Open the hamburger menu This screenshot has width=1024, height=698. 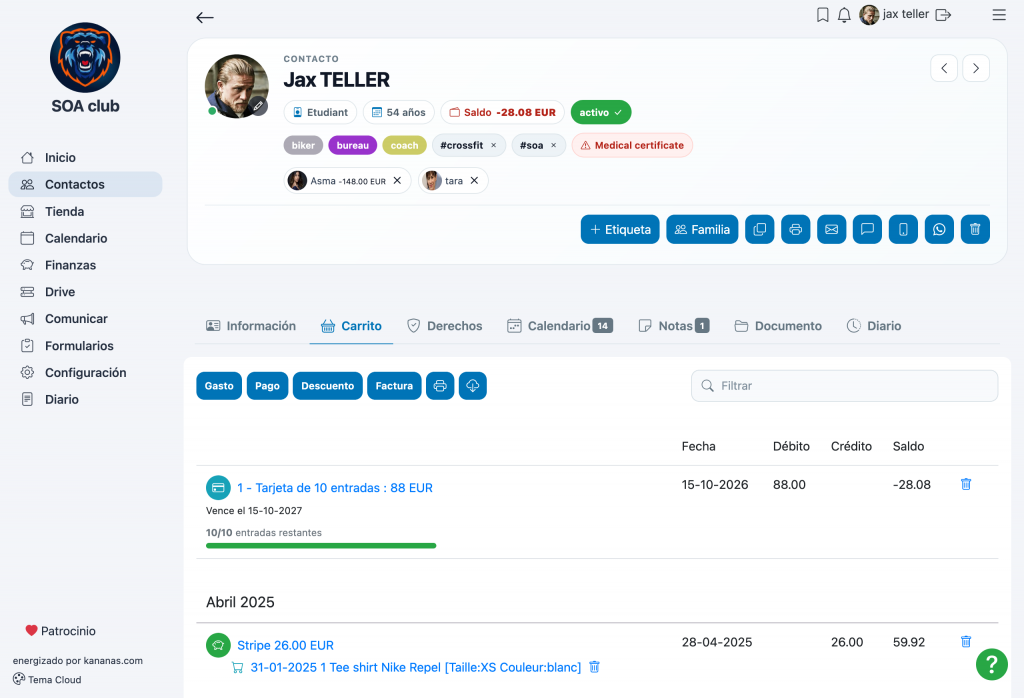(x=999, y=14)
